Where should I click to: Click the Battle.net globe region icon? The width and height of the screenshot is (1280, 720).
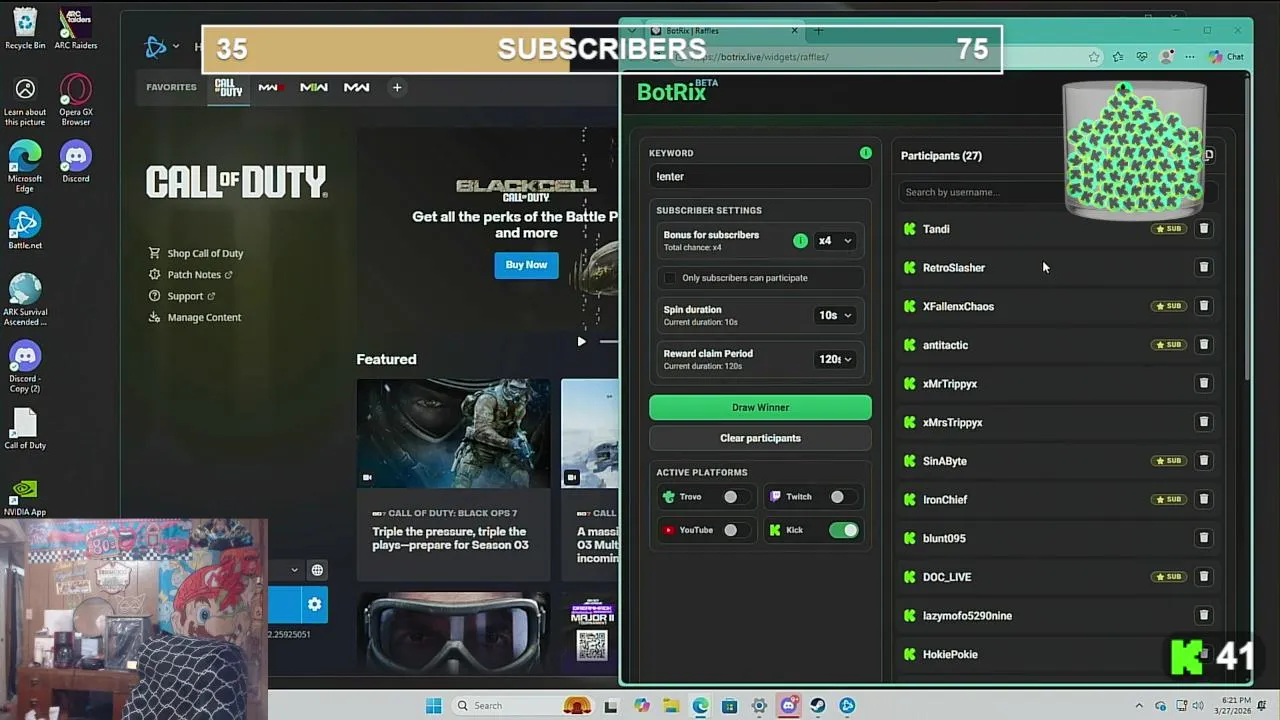point(317,570)
